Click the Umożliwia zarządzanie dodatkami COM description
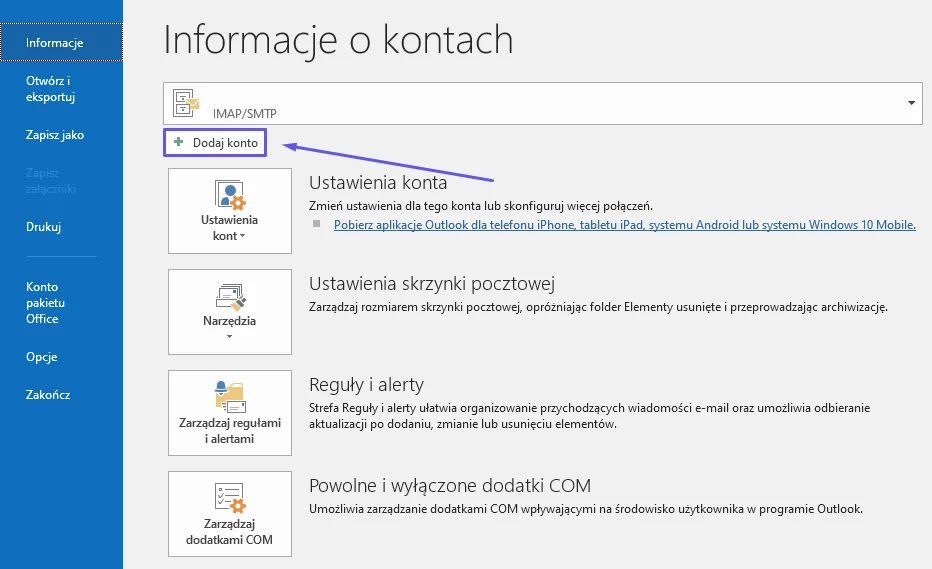This screenshot has height=569, width=932. 586,509
